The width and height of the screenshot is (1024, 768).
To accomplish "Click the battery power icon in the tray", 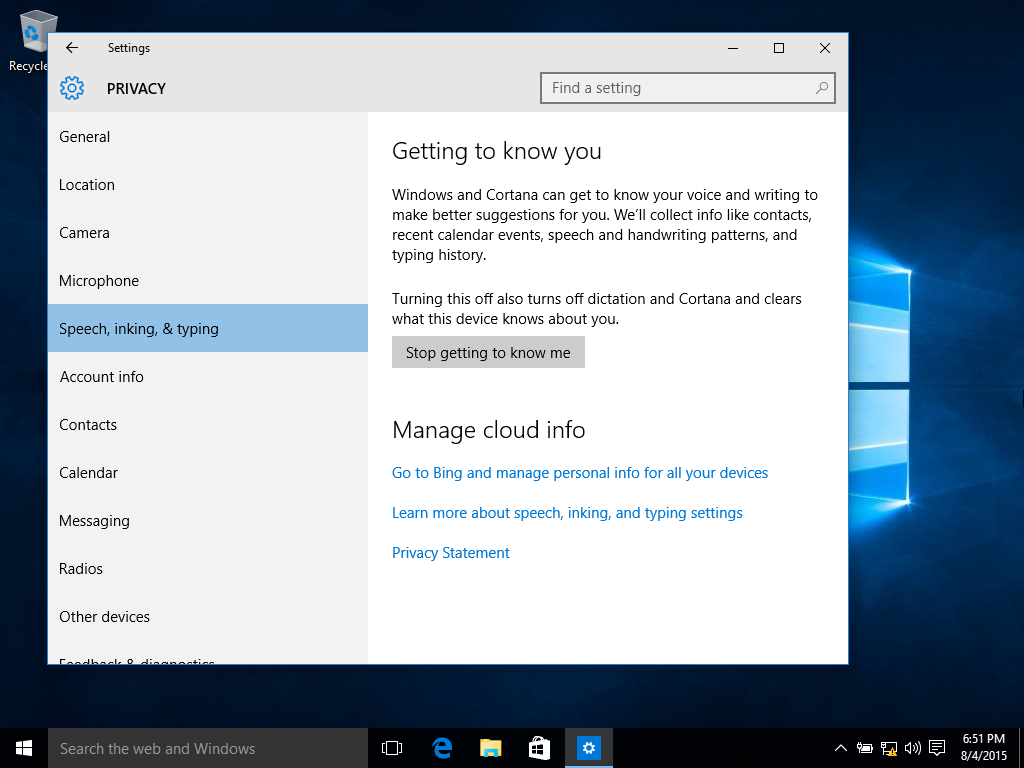I will (x=865, y=748).
